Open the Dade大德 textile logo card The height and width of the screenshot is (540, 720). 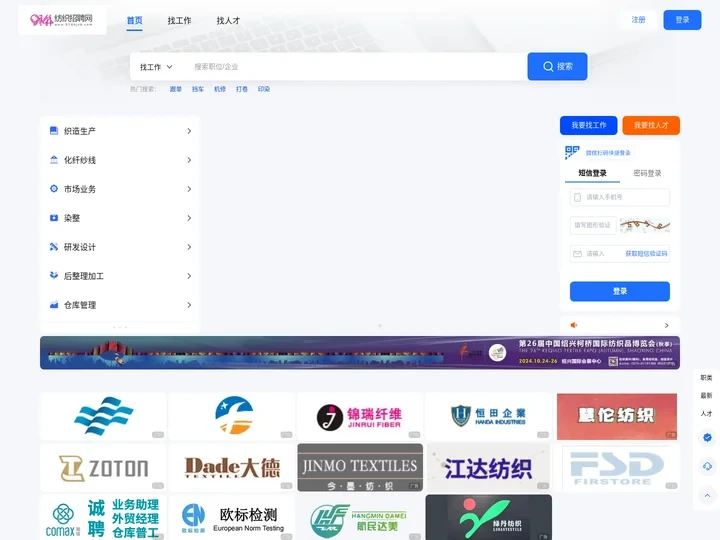tap(231, 467)
